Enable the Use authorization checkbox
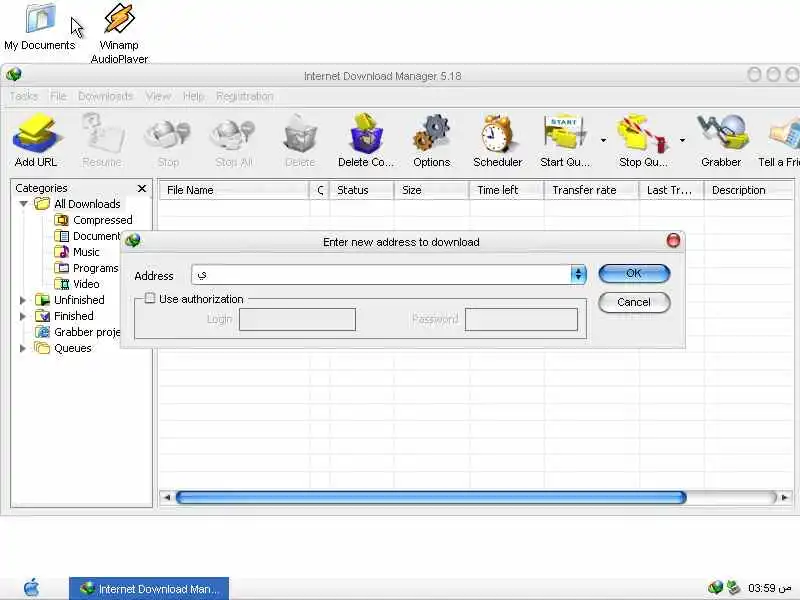800x600 pixels. click(150, 298)
